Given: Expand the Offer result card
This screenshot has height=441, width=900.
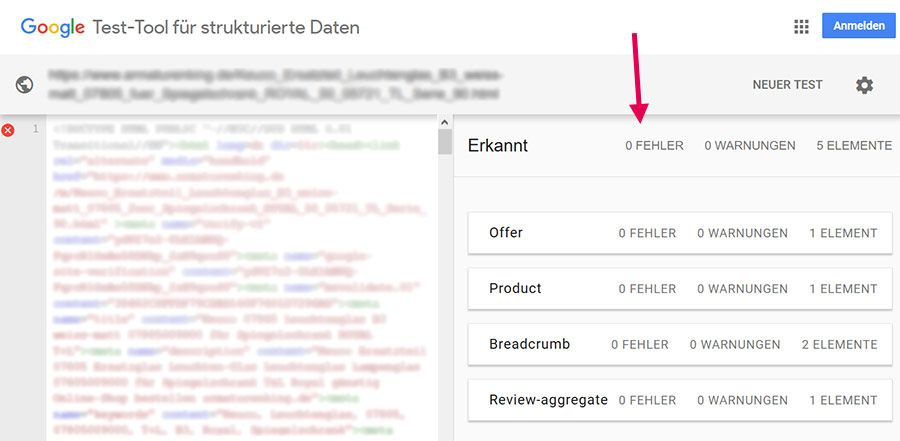Looking at the screenshot, I should (680, 233).
